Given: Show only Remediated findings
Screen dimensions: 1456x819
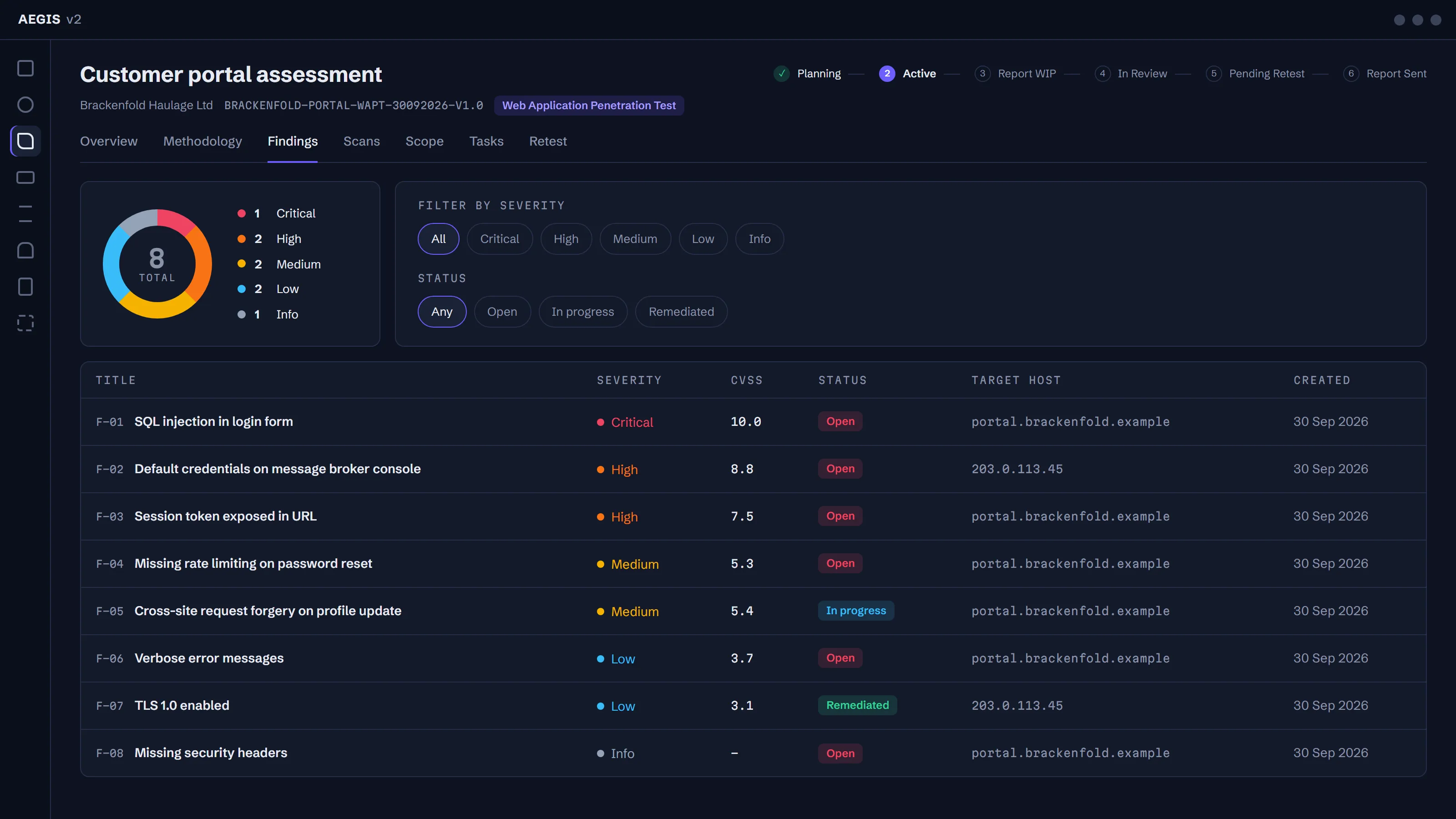Looking at the screenshot, I should [681, 312].
